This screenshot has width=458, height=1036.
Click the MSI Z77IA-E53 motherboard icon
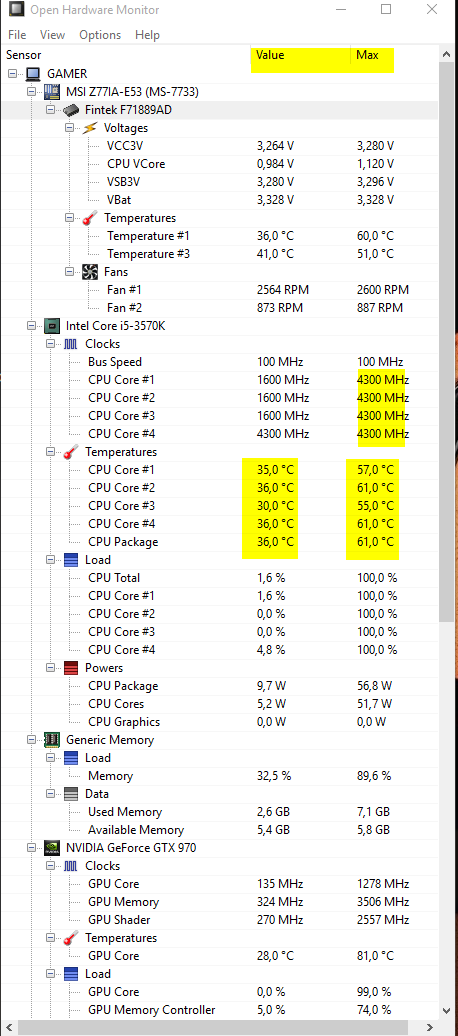click(x=52, y=91)
